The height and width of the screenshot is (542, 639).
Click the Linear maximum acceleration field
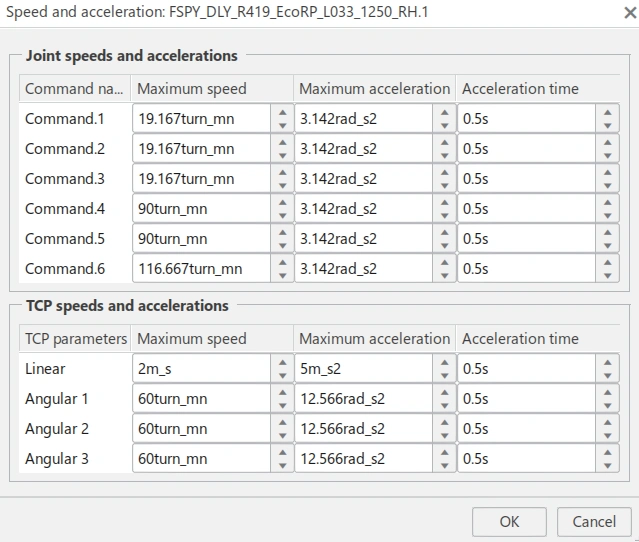(x=362, y=369)
